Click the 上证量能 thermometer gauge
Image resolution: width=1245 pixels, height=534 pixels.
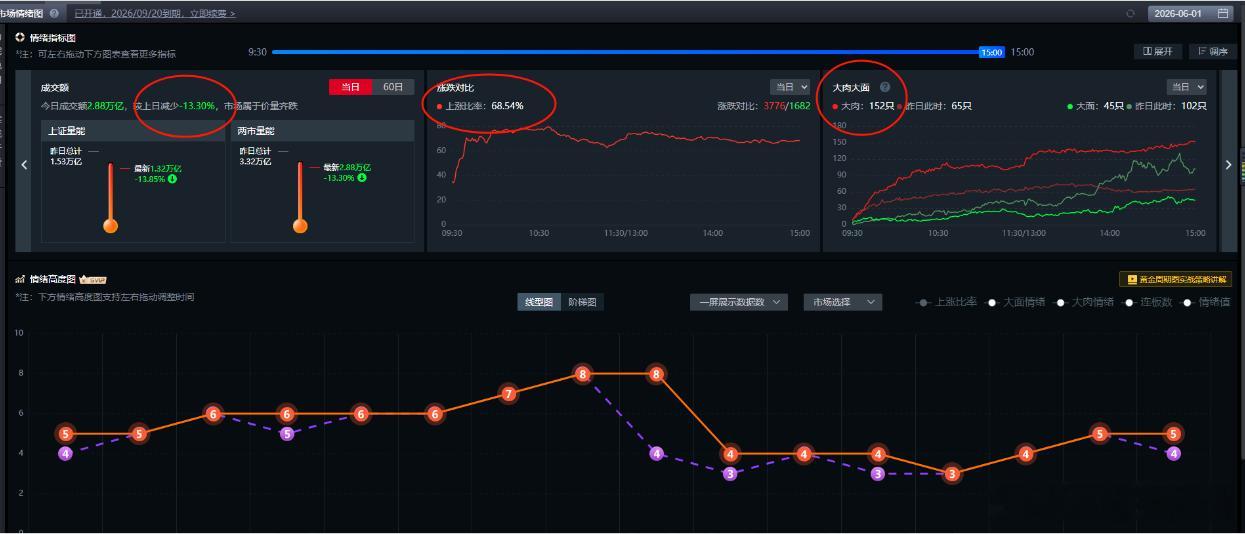(110, 197)
